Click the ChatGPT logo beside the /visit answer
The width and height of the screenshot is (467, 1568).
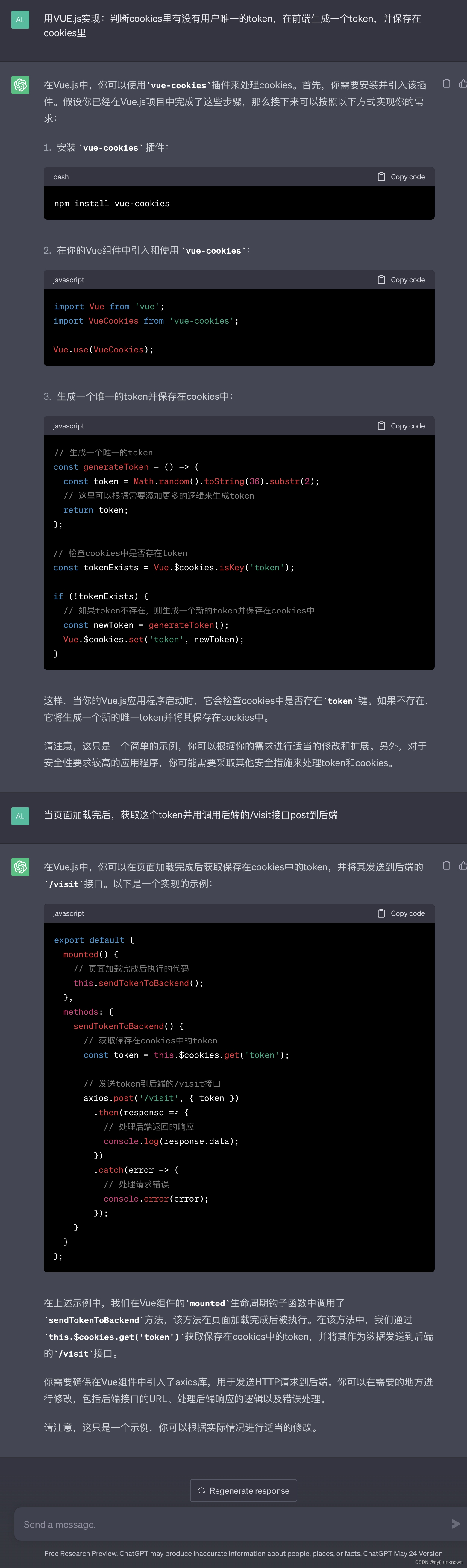20,867
